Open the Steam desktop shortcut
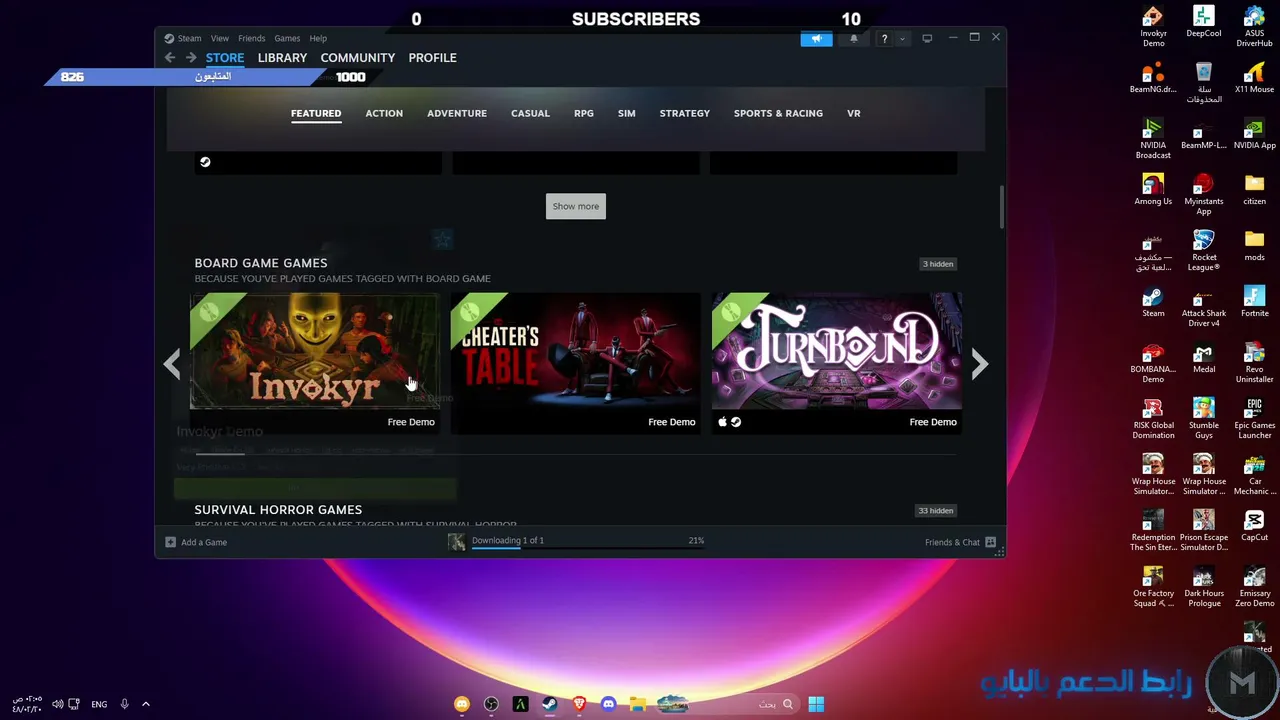Image resolution: width=1280 pixels, height=720 pixels. (1153, 301)
